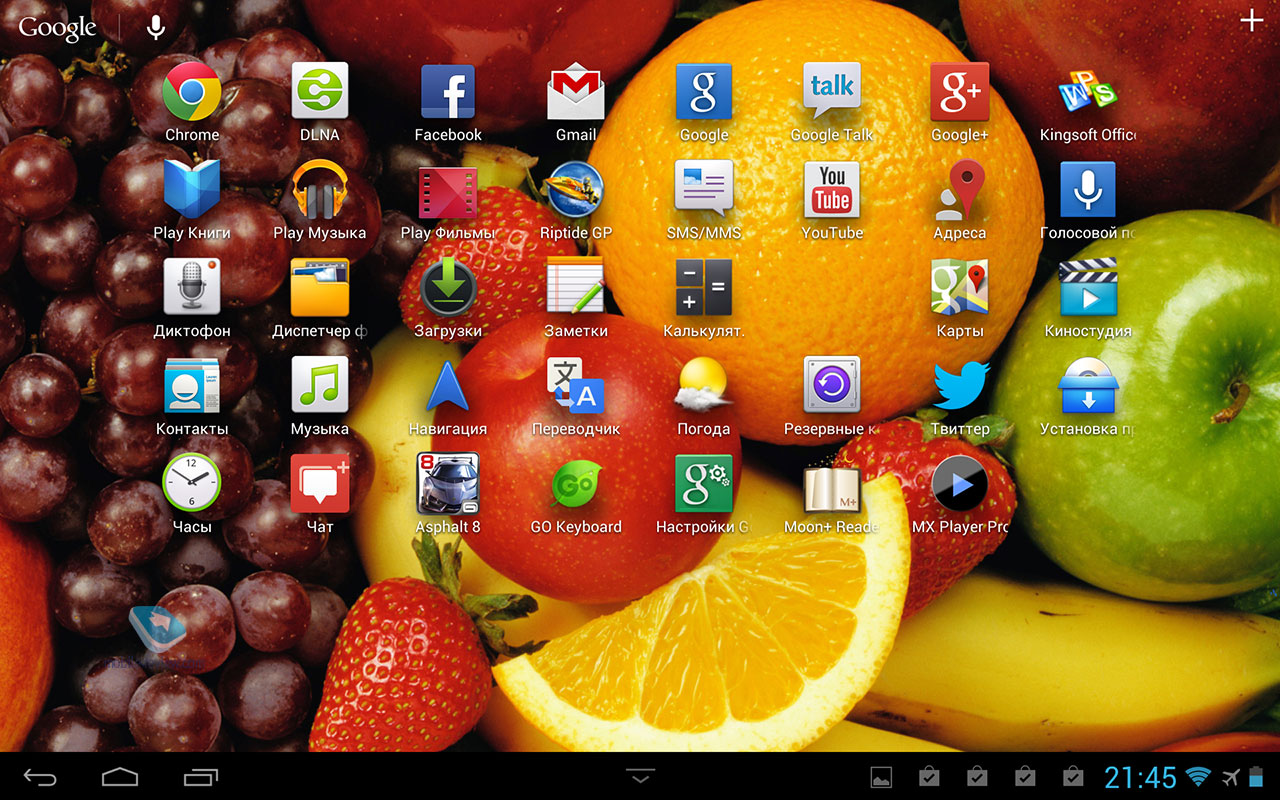1280x800 pixels.
Task: Launch the Киностудия movie studio app
Action: tap(1088, 288)
